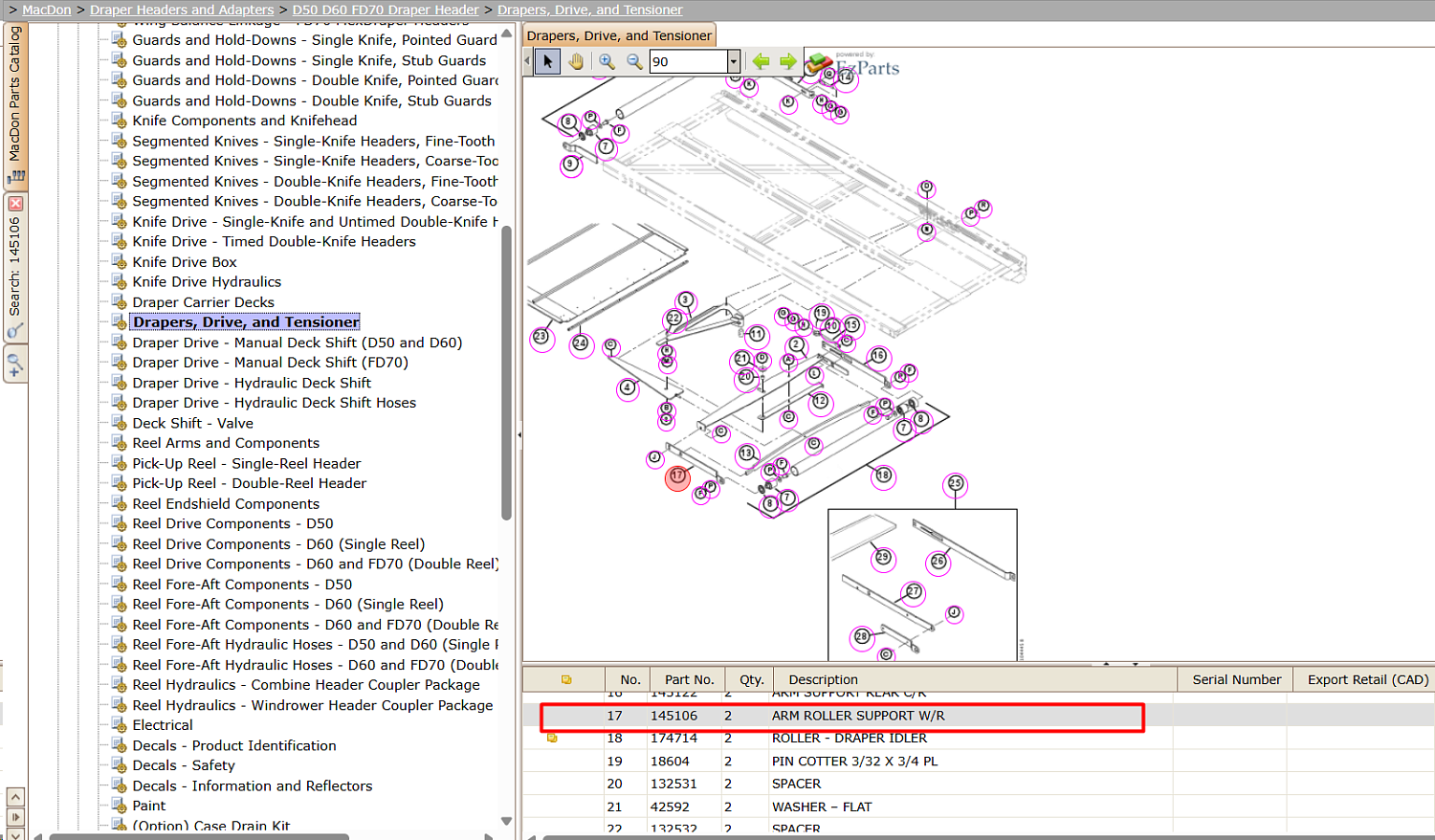Select PIN COTTER 3/32 X 3/4 PL row
The image size is (1435, 840).
(854, 762)
